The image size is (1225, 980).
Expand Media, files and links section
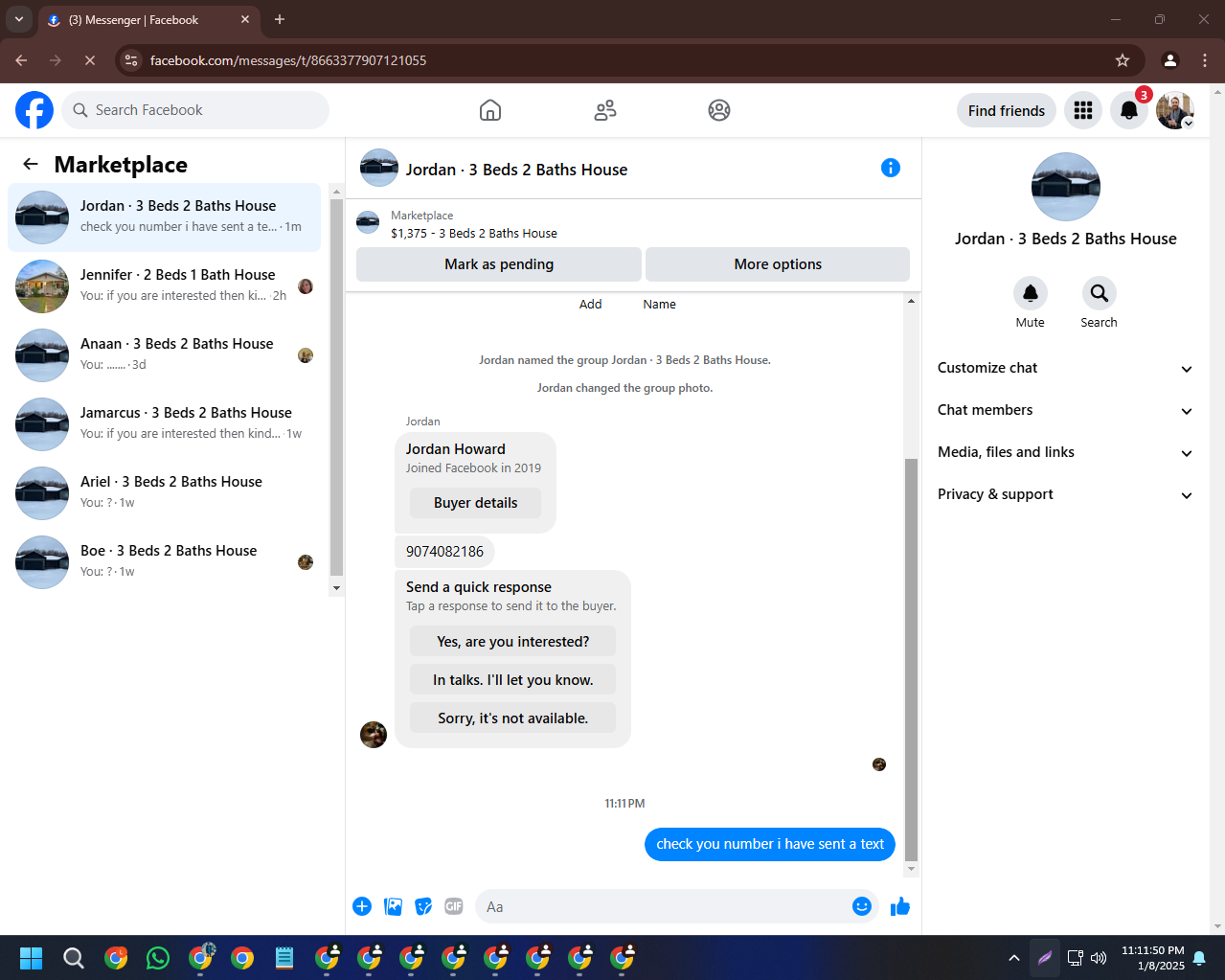(x=1065, y=452)
